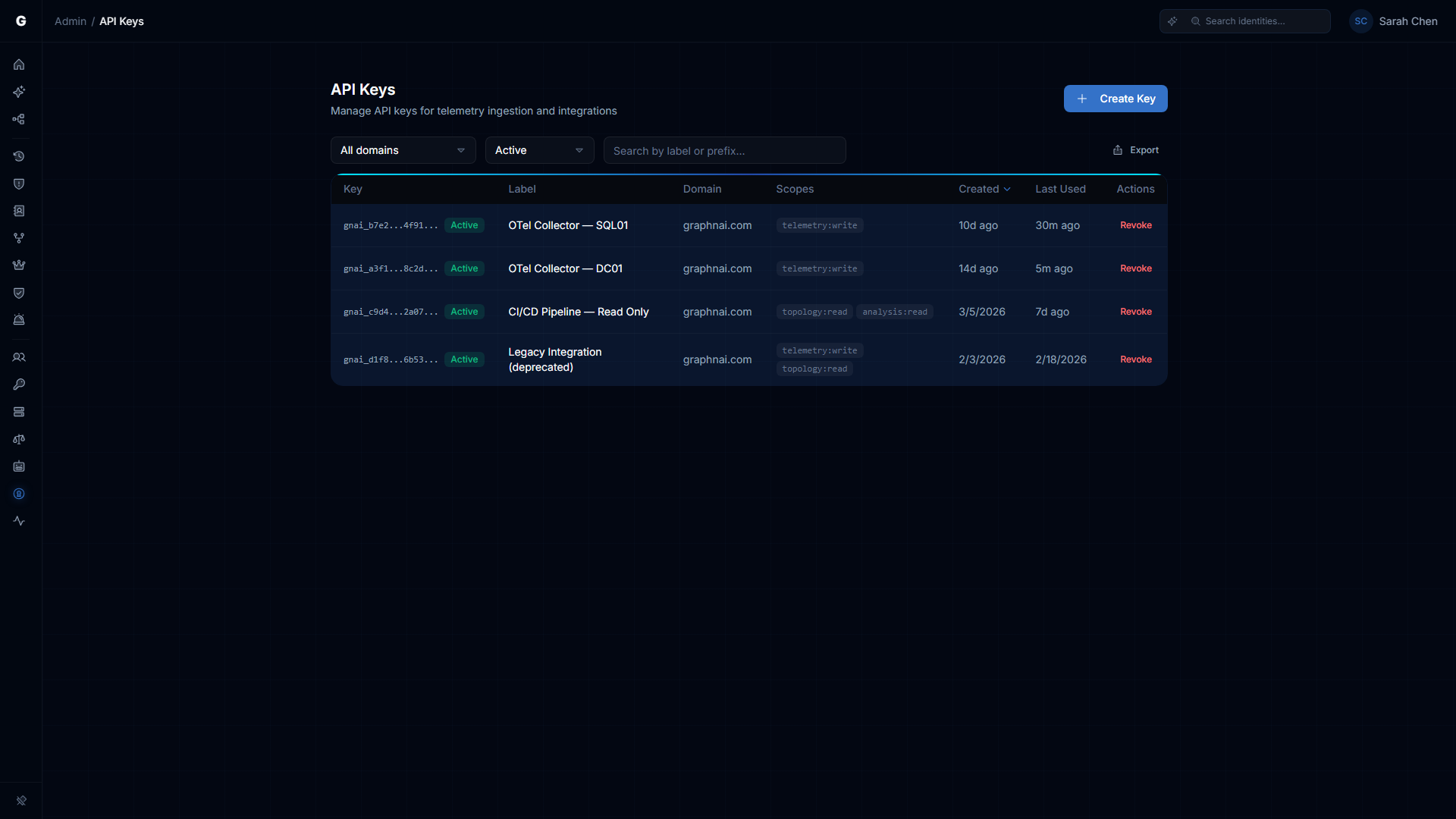Select the AI assistant sparkles icon in sidebar

19,92
